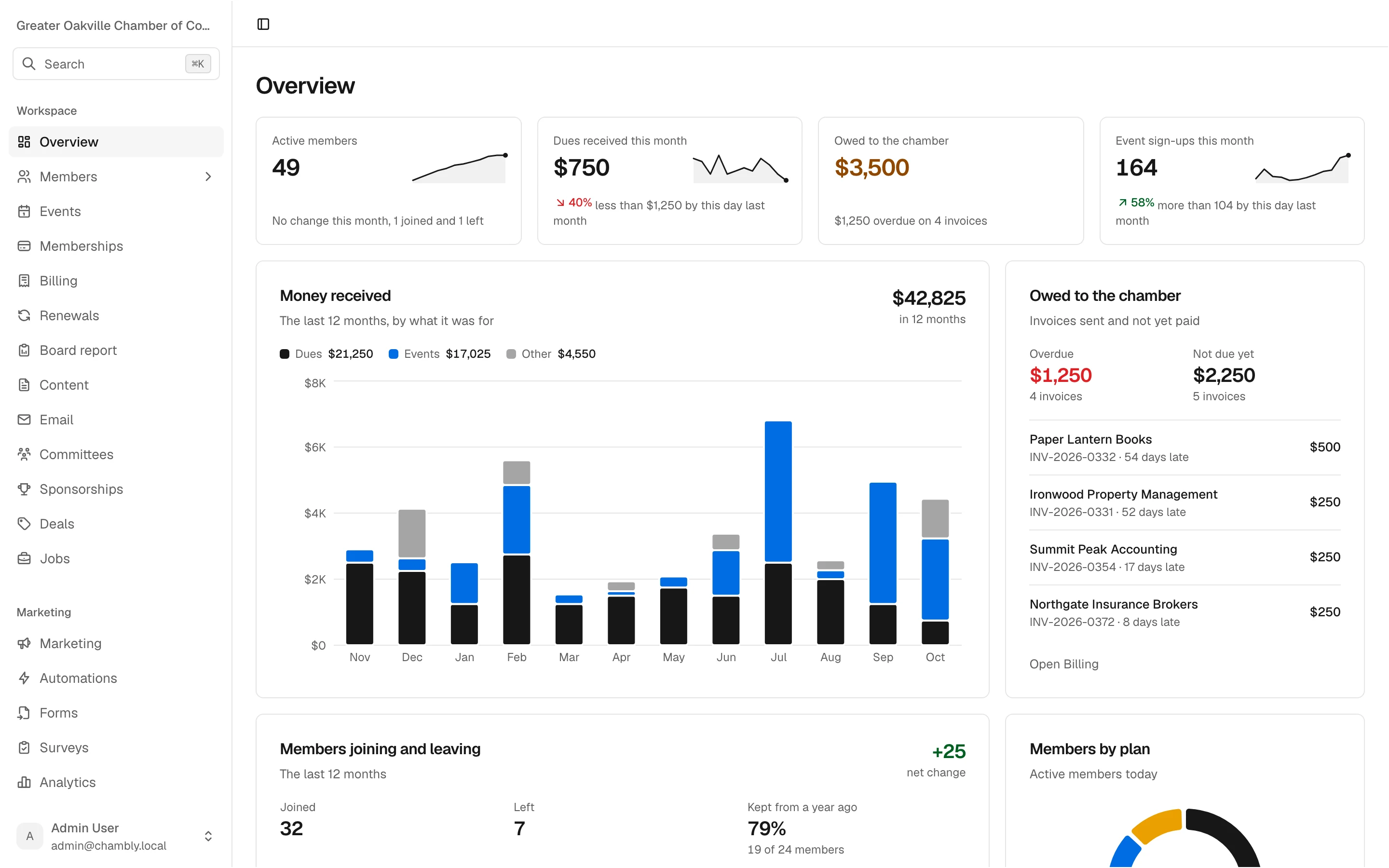Image resolution: width=1389 pixels, height=868 pixels.
Task: Click the Dues received this month card
Action: 670,181
